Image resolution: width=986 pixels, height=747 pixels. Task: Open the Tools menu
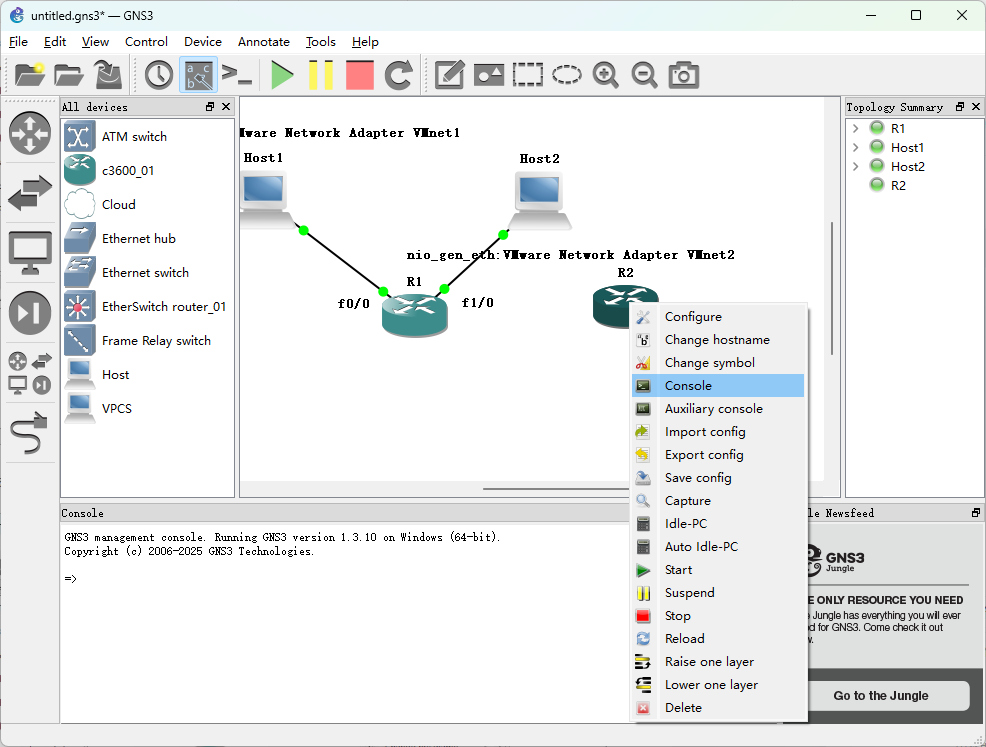pos(320,42)
